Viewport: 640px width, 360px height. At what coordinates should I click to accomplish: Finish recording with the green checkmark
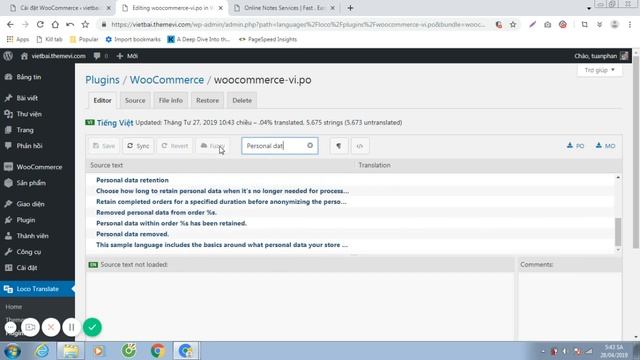[x=92, y=327]
